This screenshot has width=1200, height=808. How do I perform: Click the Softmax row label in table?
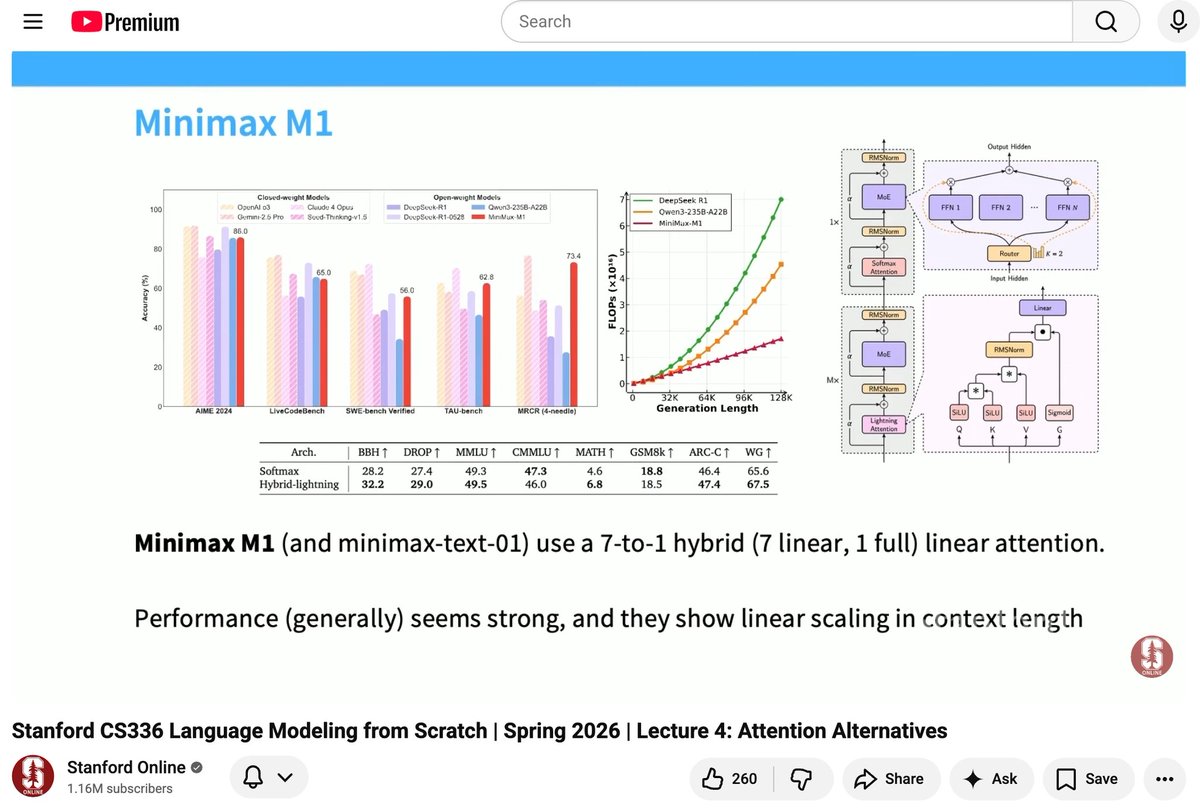point(281,471)
